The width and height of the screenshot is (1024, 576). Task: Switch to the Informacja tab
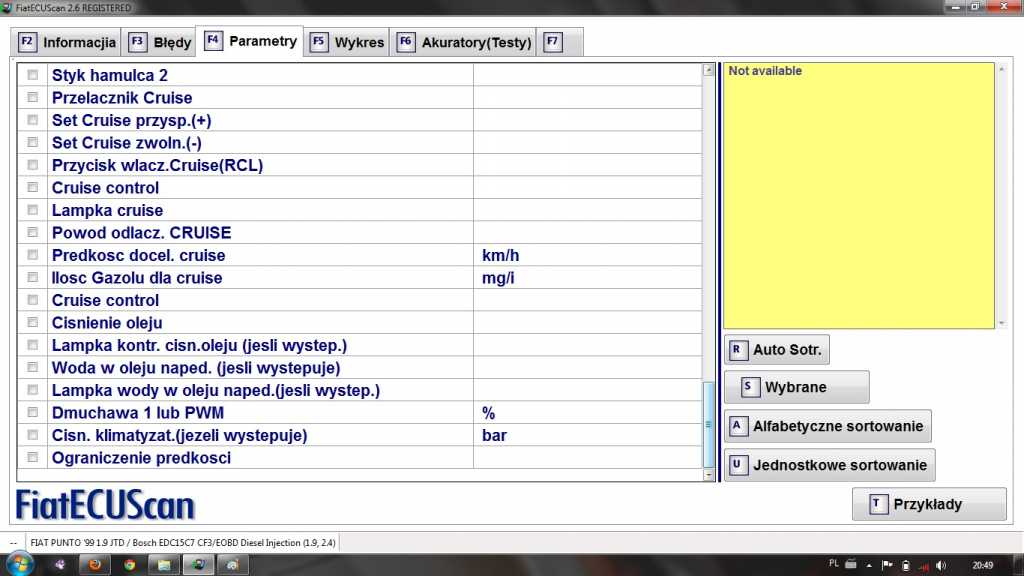pos(68,43)
